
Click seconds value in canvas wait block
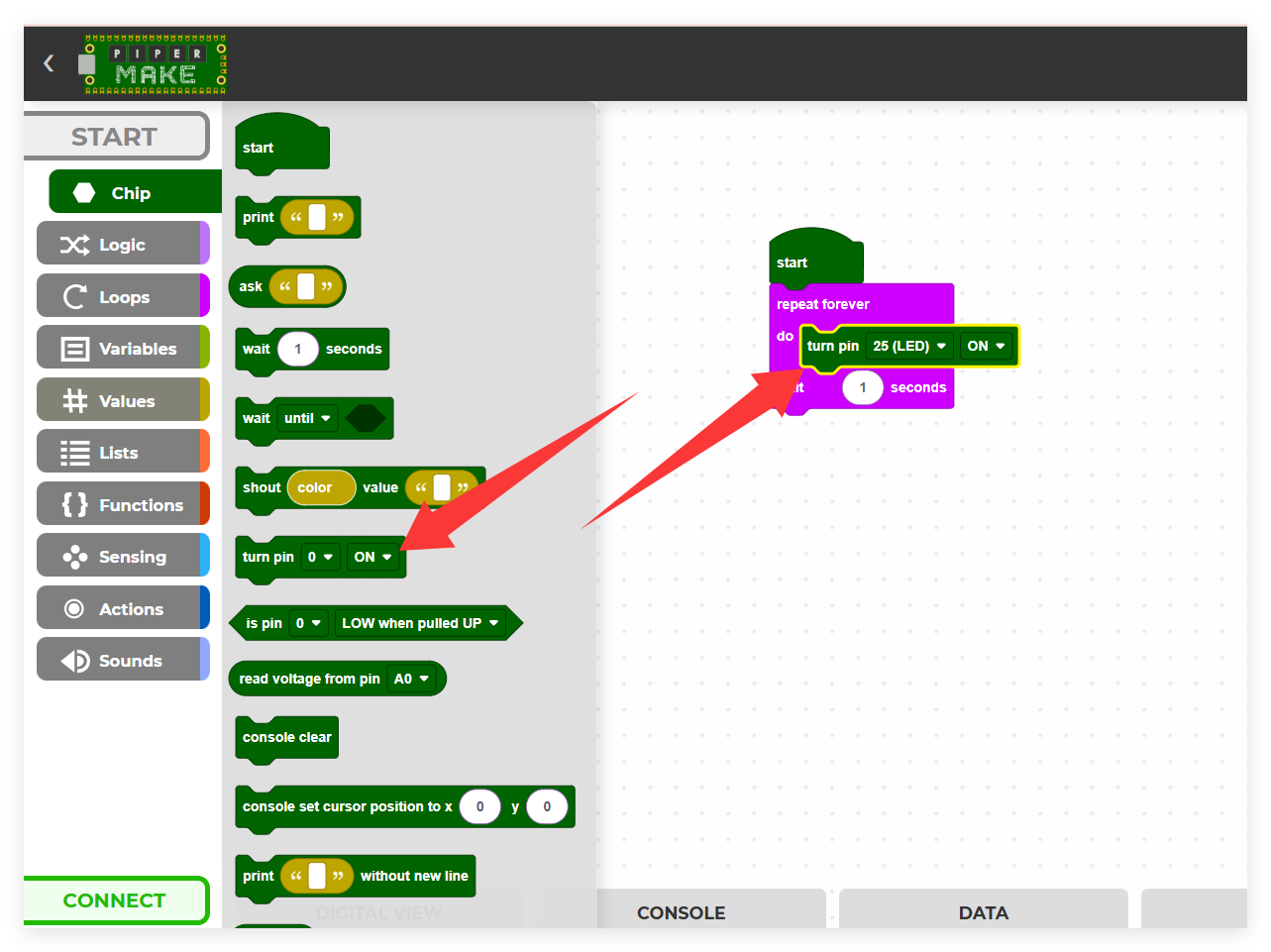[x=863, y=387]
